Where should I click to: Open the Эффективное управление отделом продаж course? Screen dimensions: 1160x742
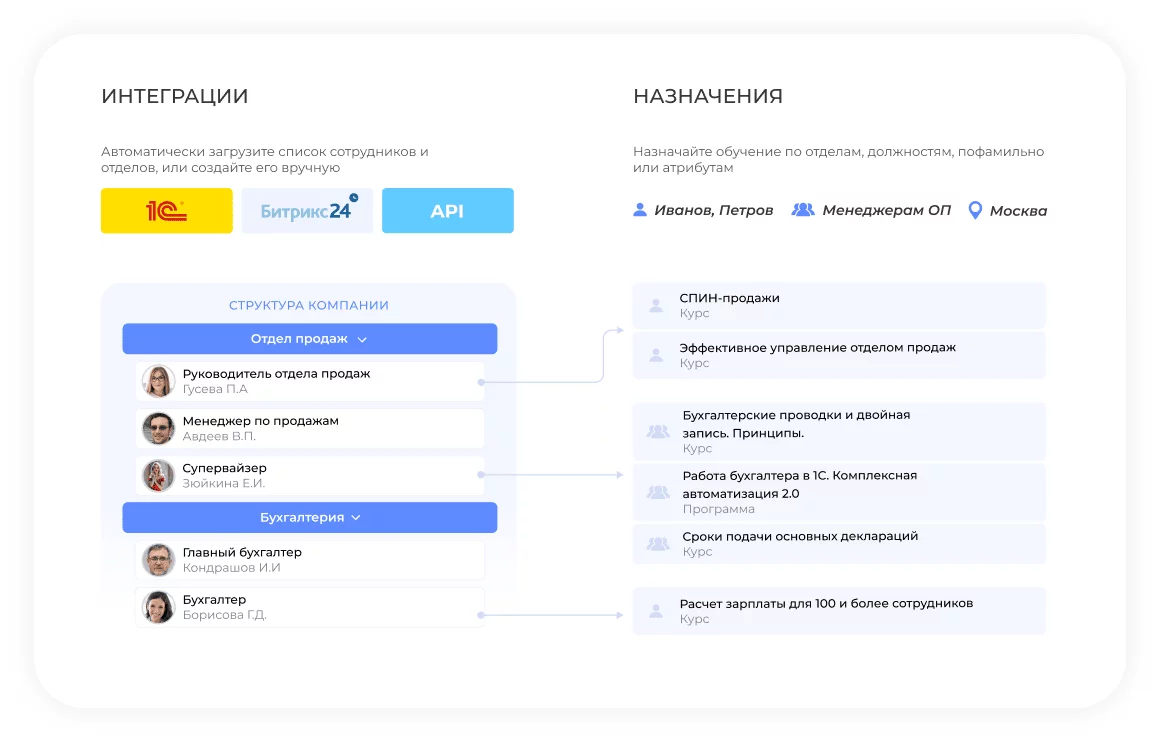coord(817,348)
